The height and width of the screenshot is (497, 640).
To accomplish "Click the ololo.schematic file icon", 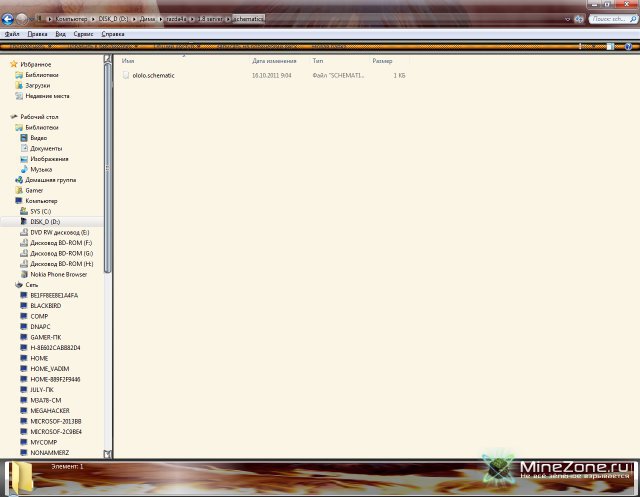I will 126,75.
